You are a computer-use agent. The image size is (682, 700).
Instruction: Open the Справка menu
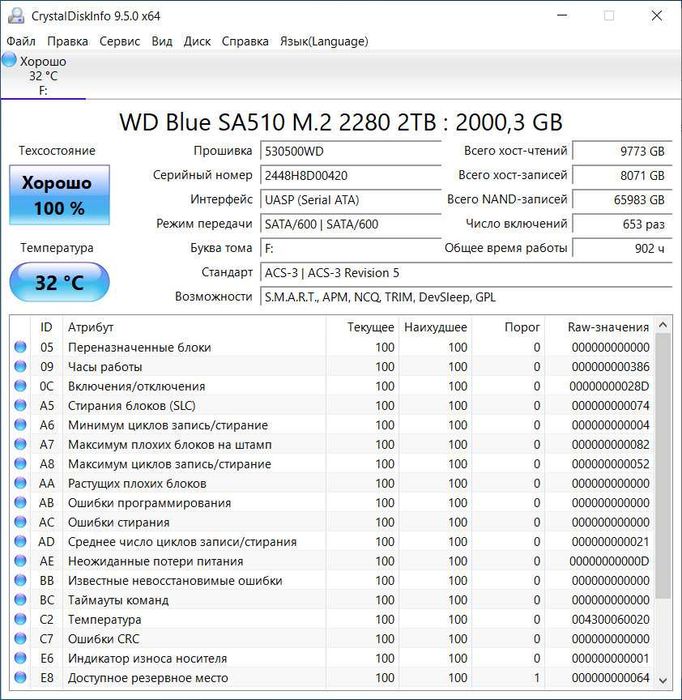pyautogui.click(x=245, y=42)
